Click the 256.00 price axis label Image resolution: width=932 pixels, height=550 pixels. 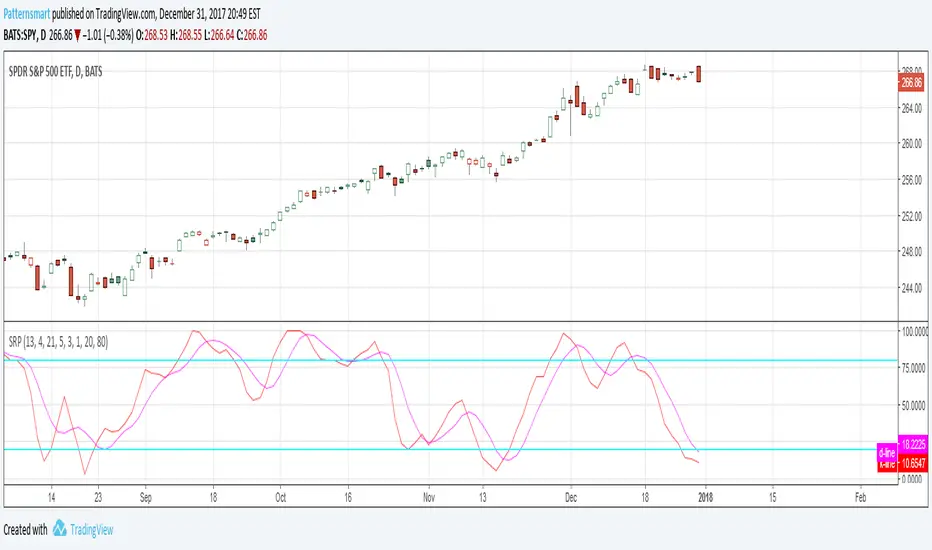point(911,180)
